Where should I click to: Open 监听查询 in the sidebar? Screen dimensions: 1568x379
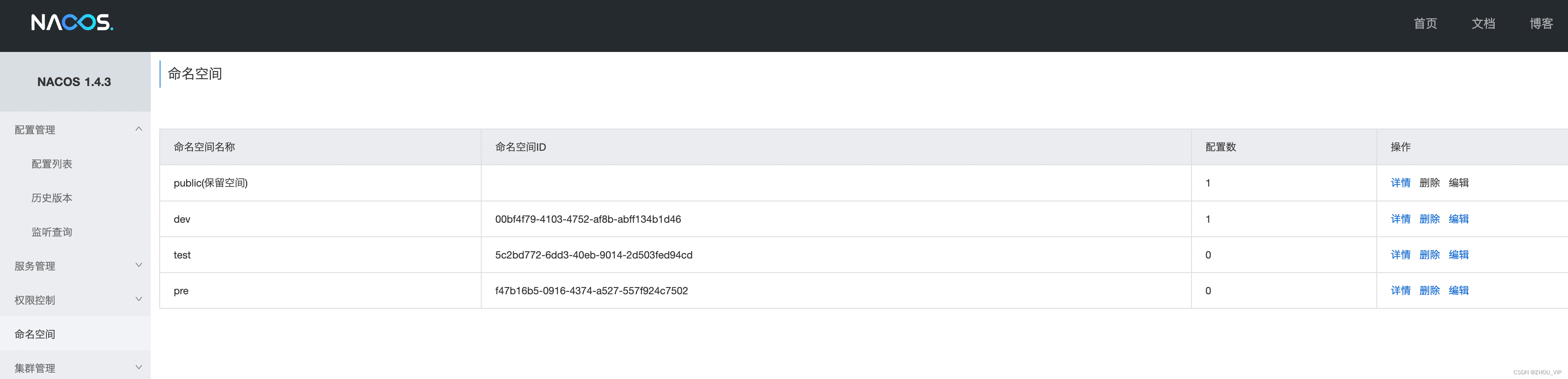coord(52,232)
